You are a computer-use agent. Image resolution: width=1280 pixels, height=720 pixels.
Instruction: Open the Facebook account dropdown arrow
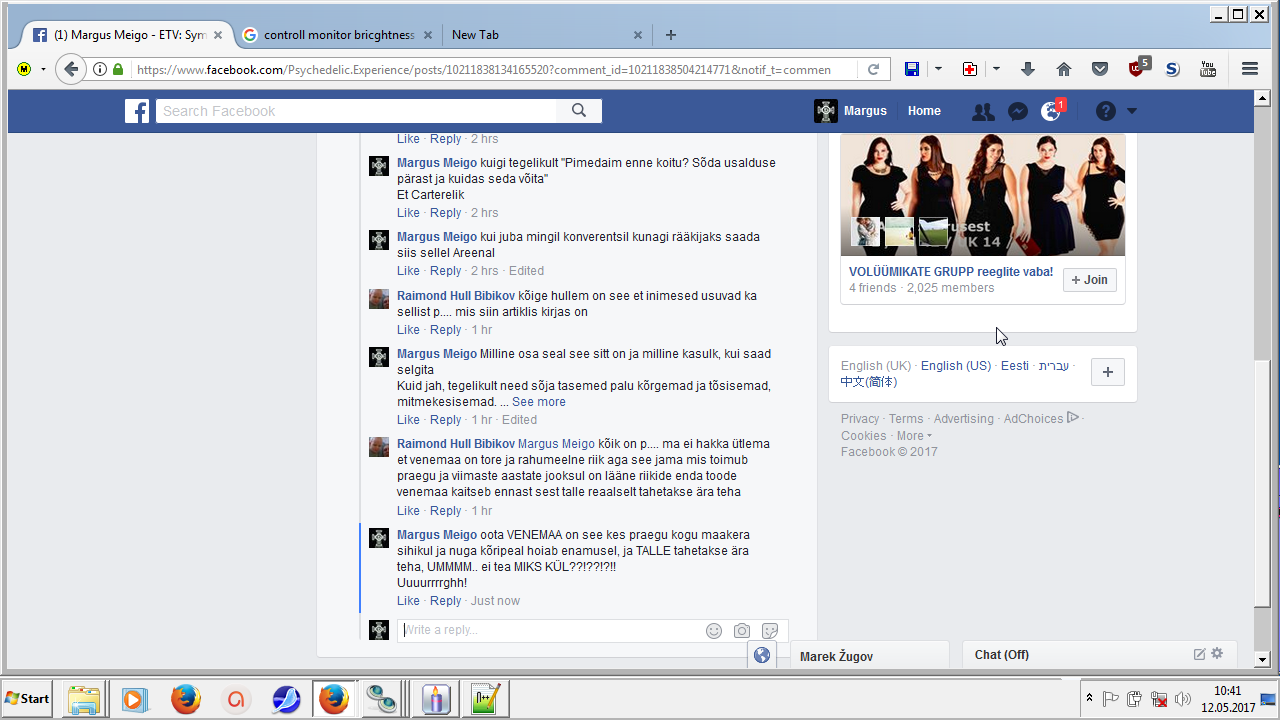click(x=1132, y=111)
